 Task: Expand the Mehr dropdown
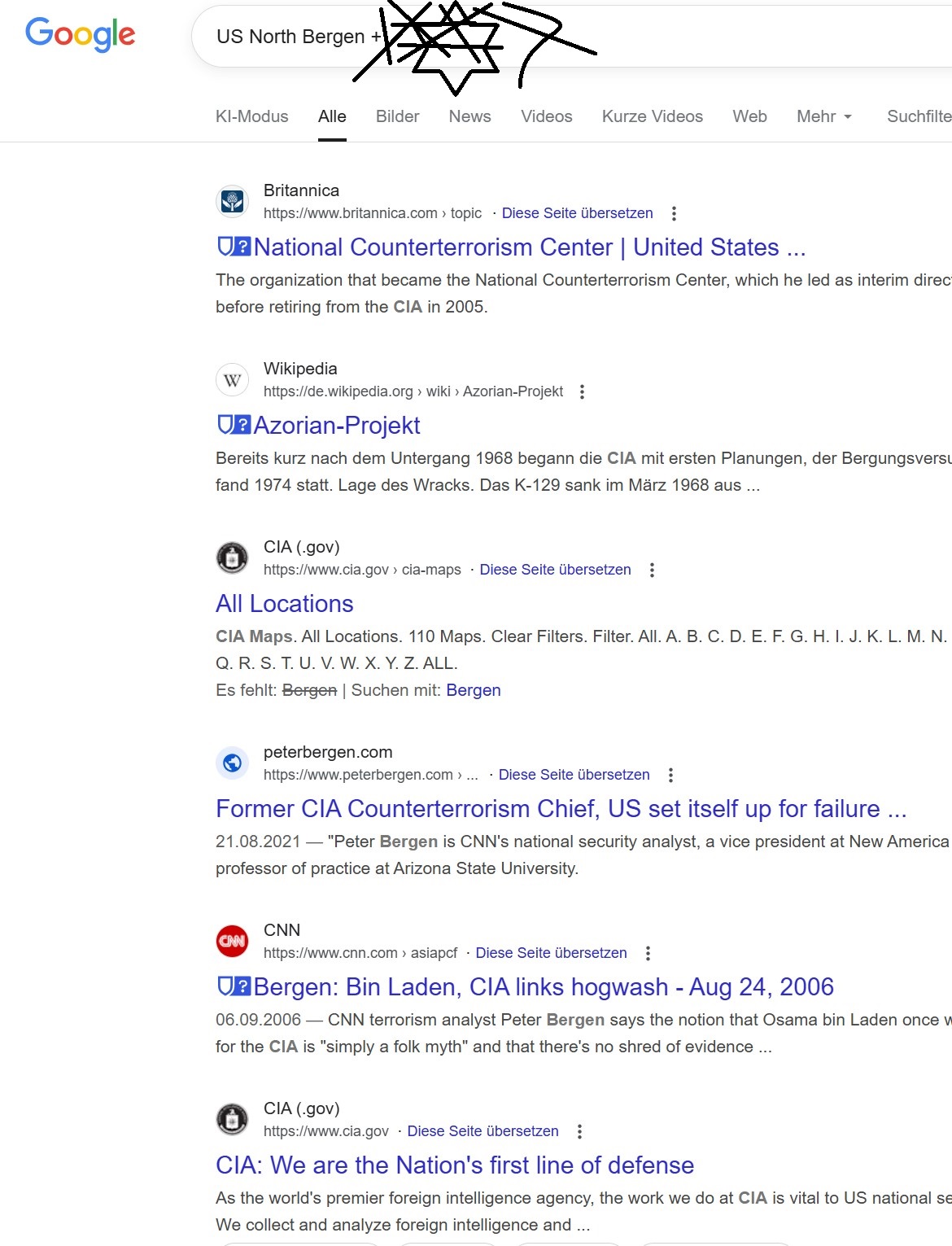click(x=824, y=116)
